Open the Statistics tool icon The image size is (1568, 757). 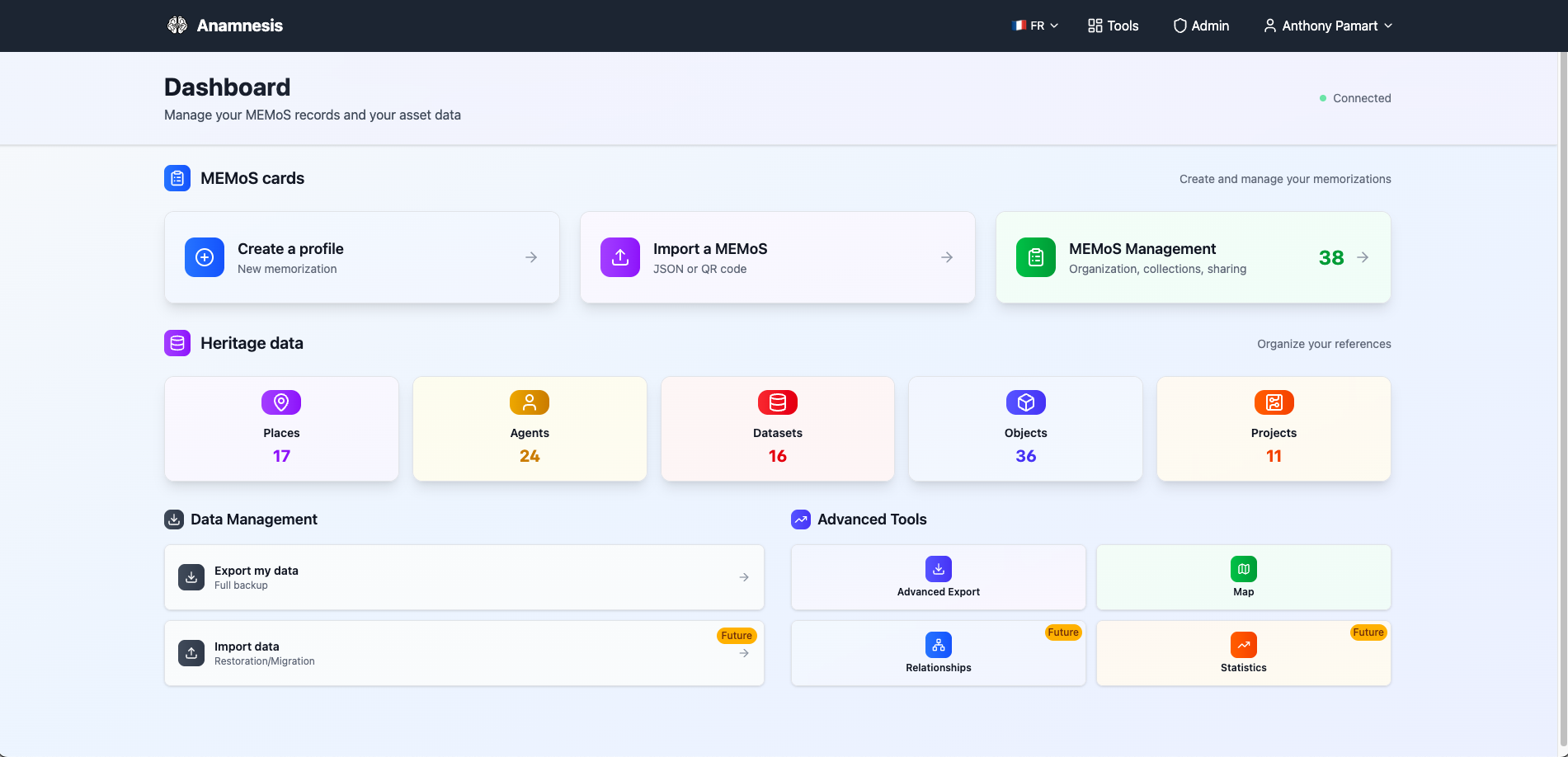click(x=1244, y=645)
